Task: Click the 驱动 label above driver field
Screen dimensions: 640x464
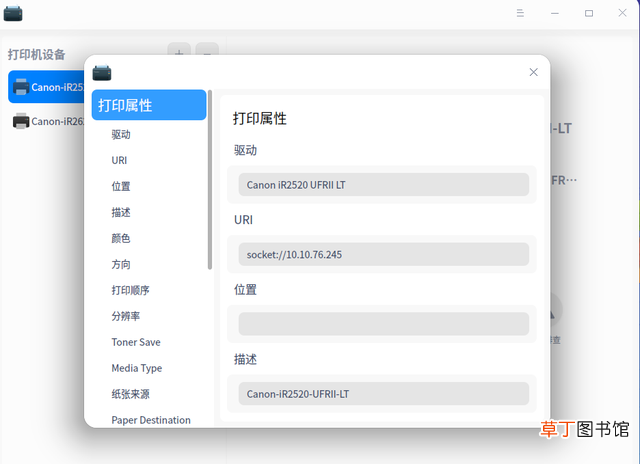Action: [x=245, y=151]
